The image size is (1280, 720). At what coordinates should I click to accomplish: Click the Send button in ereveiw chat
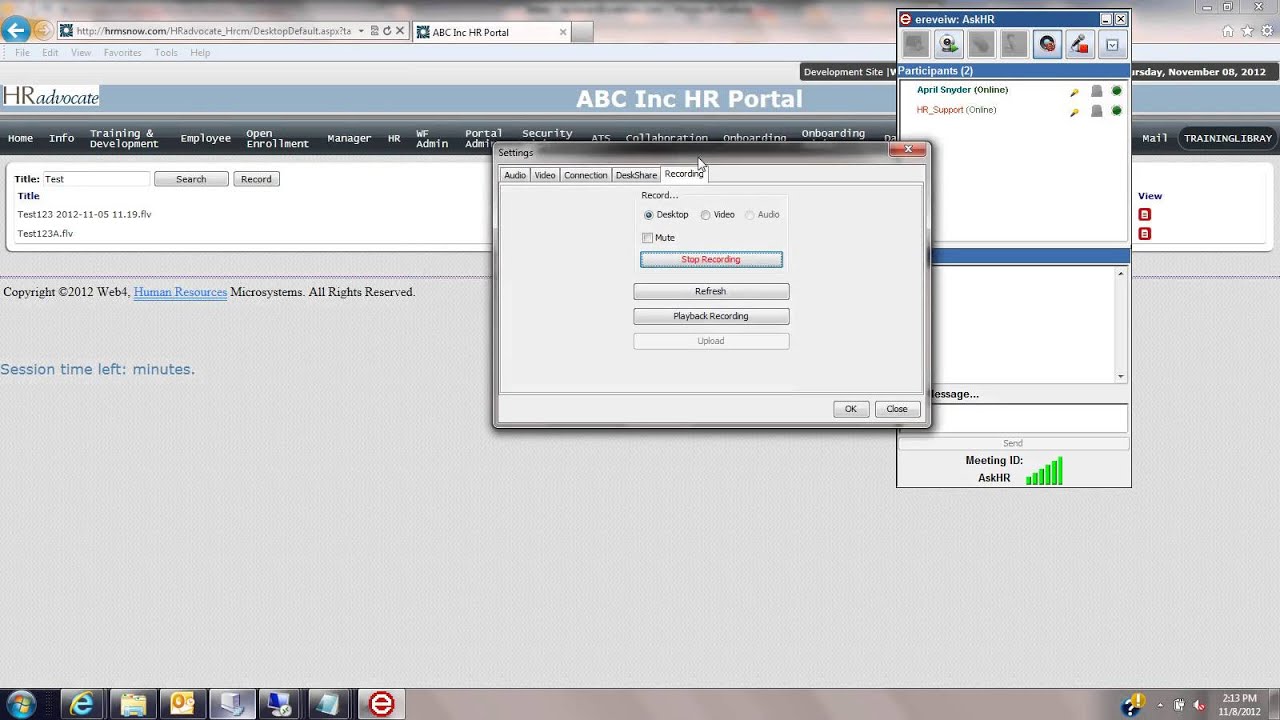coord(1013,444)
